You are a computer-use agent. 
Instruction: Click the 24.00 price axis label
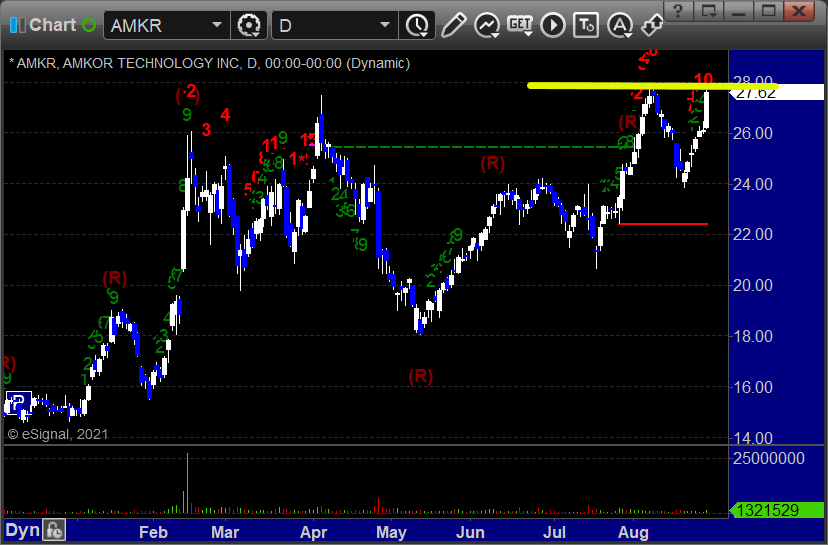752,184
